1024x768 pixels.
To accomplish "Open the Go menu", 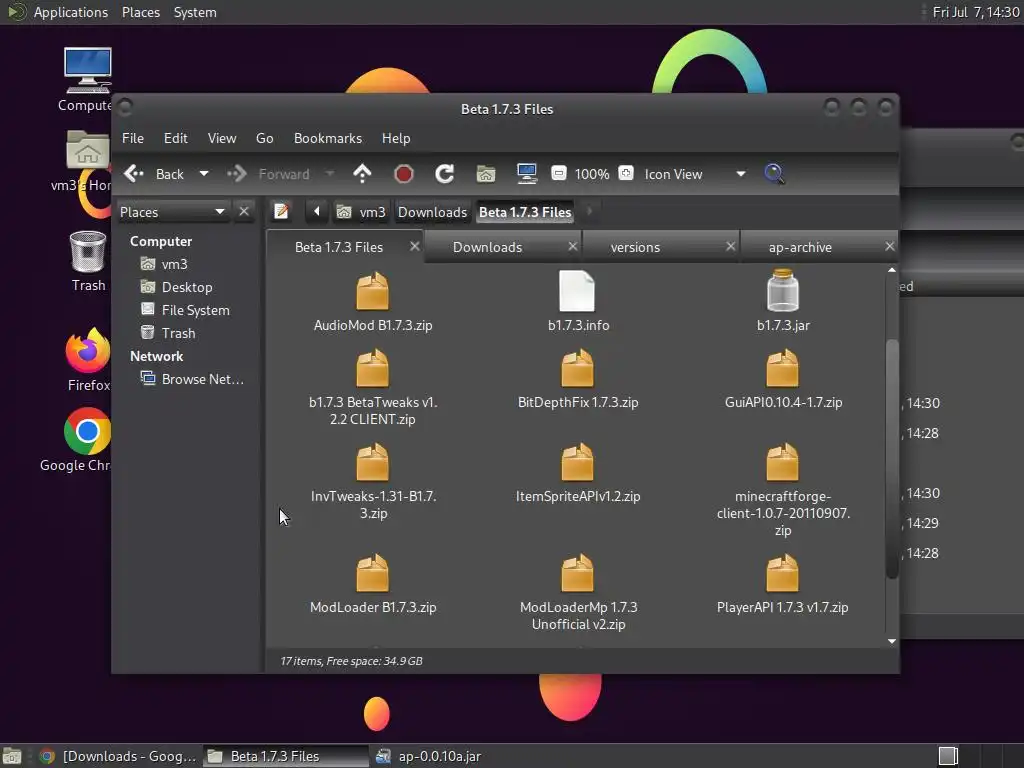I will (264, 138).
